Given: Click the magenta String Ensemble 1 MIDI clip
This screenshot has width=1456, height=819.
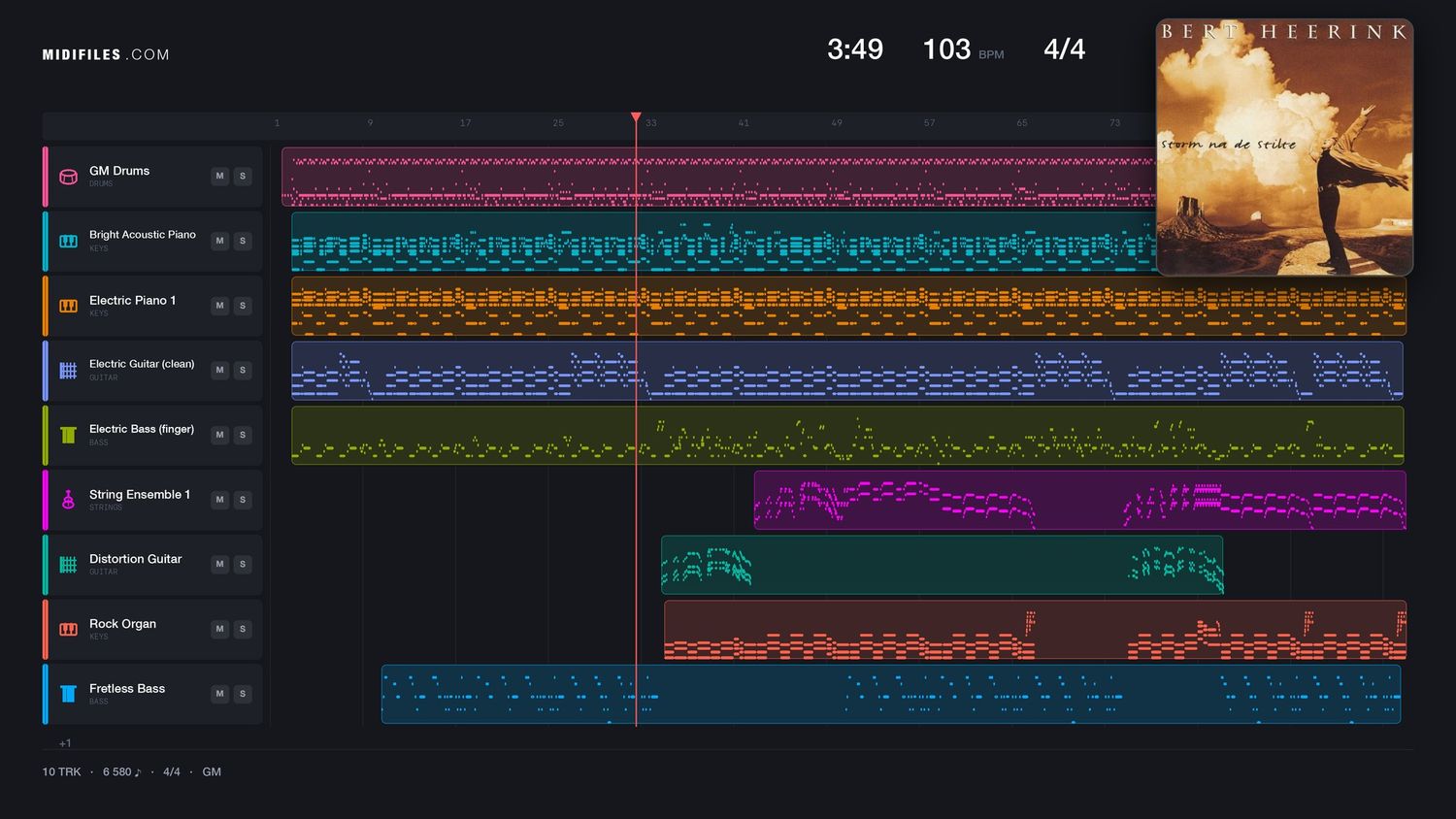Looking at the screenshot, I should tap(1079, 500).
